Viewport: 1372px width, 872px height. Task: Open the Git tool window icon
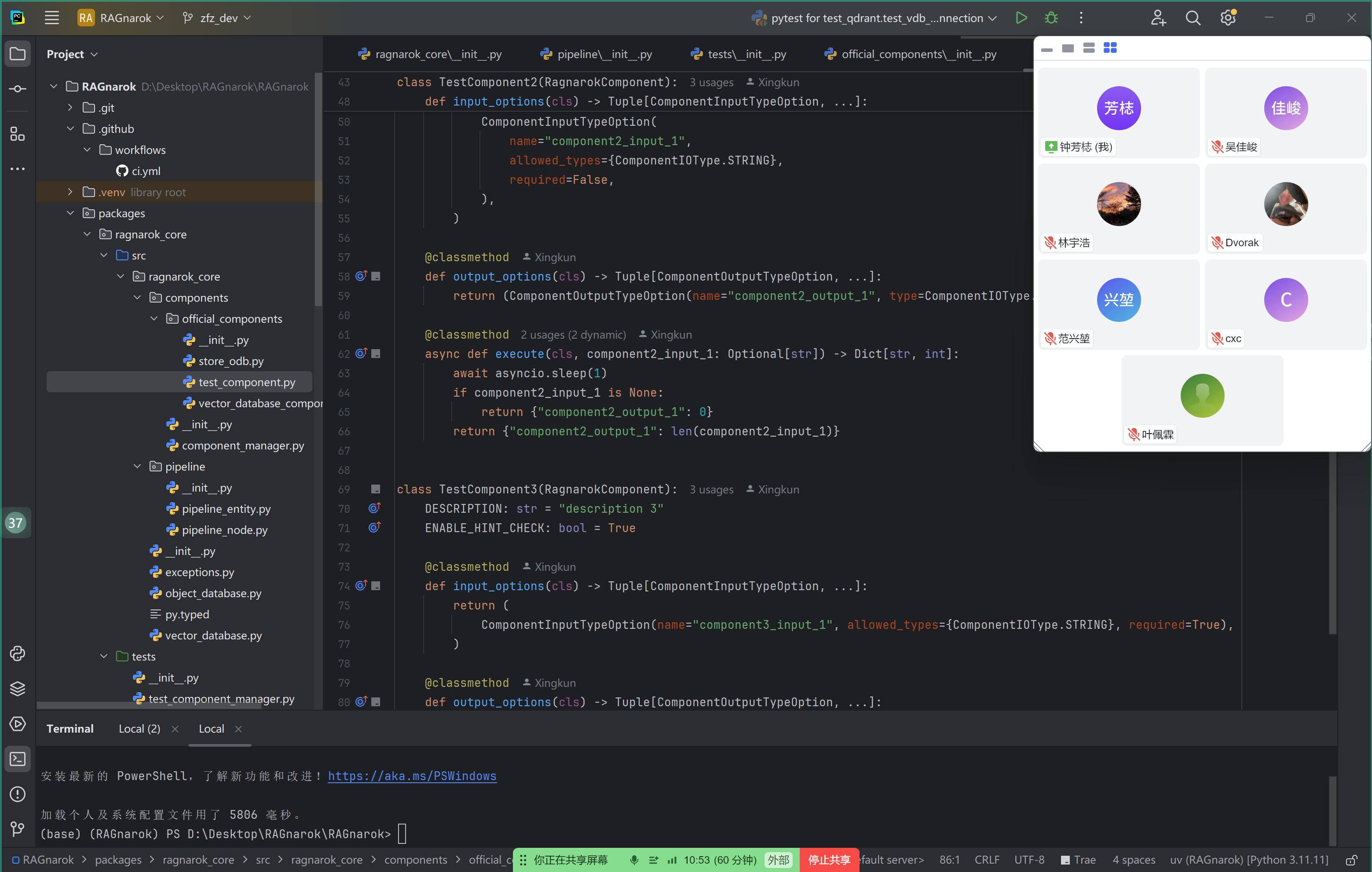(x=18, y=829)
